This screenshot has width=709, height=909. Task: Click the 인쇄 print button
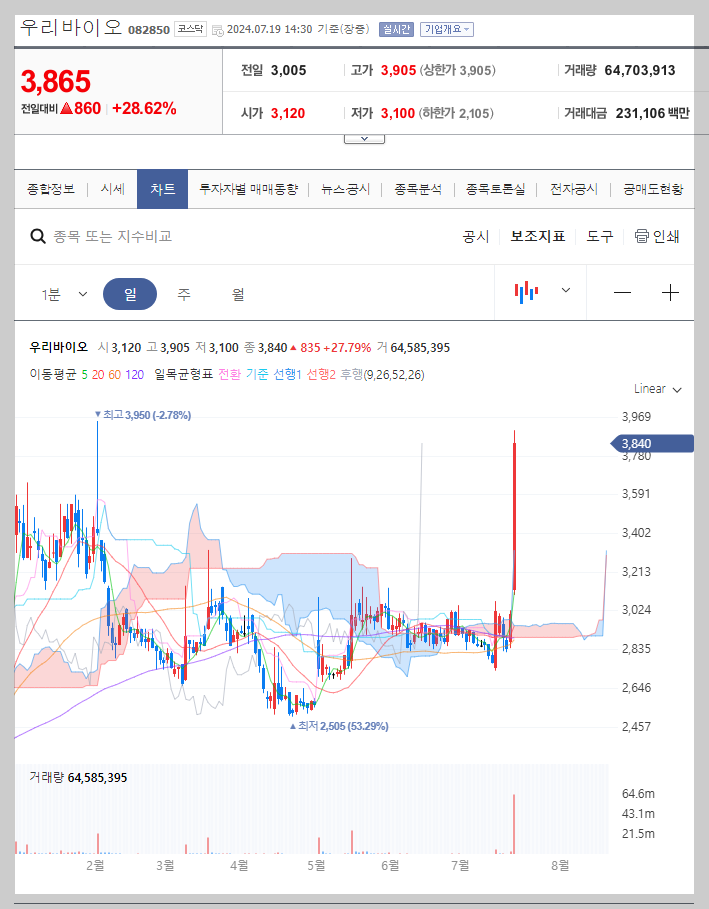click(x=657, y=237)
